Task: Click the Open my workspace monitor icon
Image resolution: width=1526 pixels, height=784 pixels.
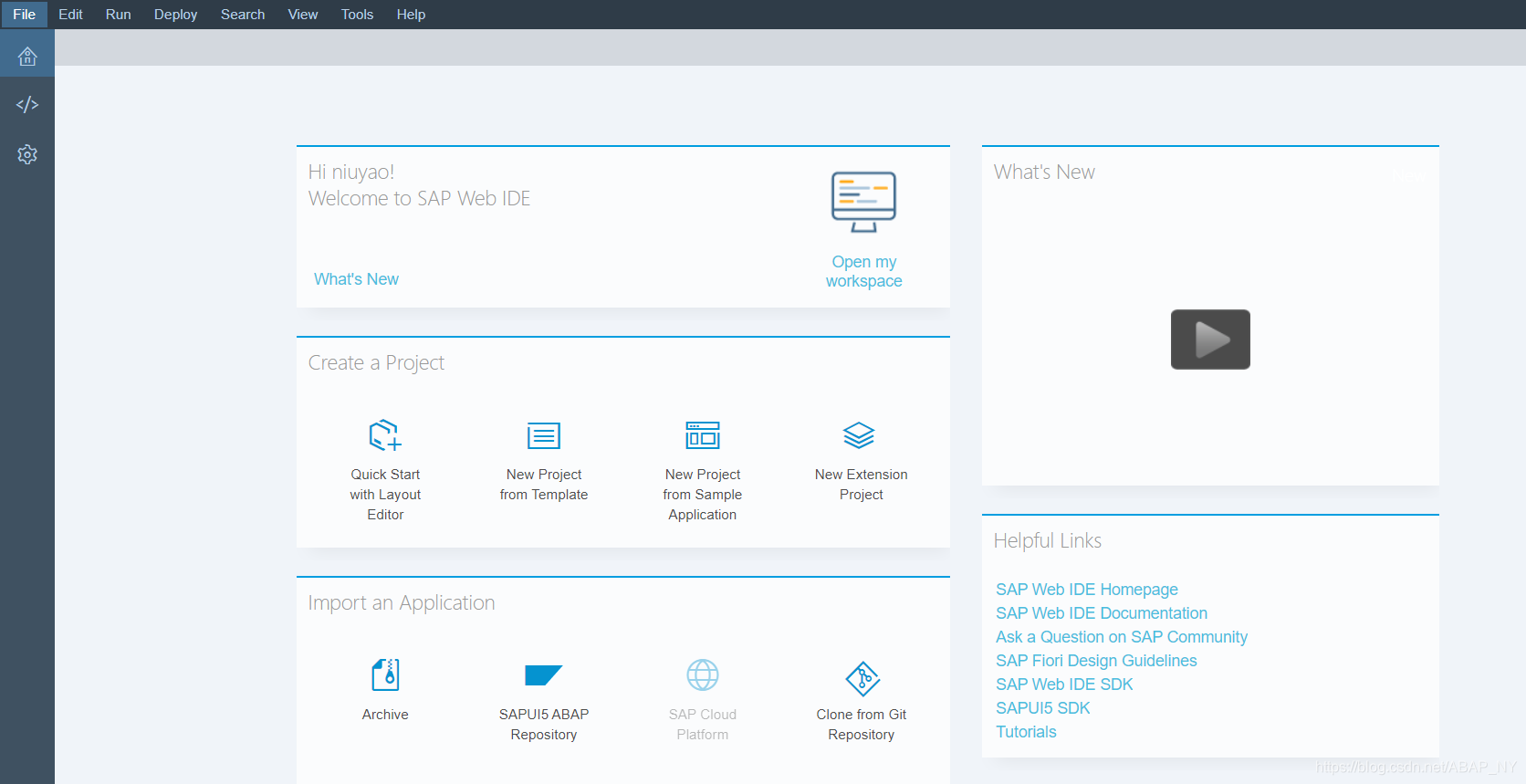Action: pyautogui.click(x=863, y=202)
